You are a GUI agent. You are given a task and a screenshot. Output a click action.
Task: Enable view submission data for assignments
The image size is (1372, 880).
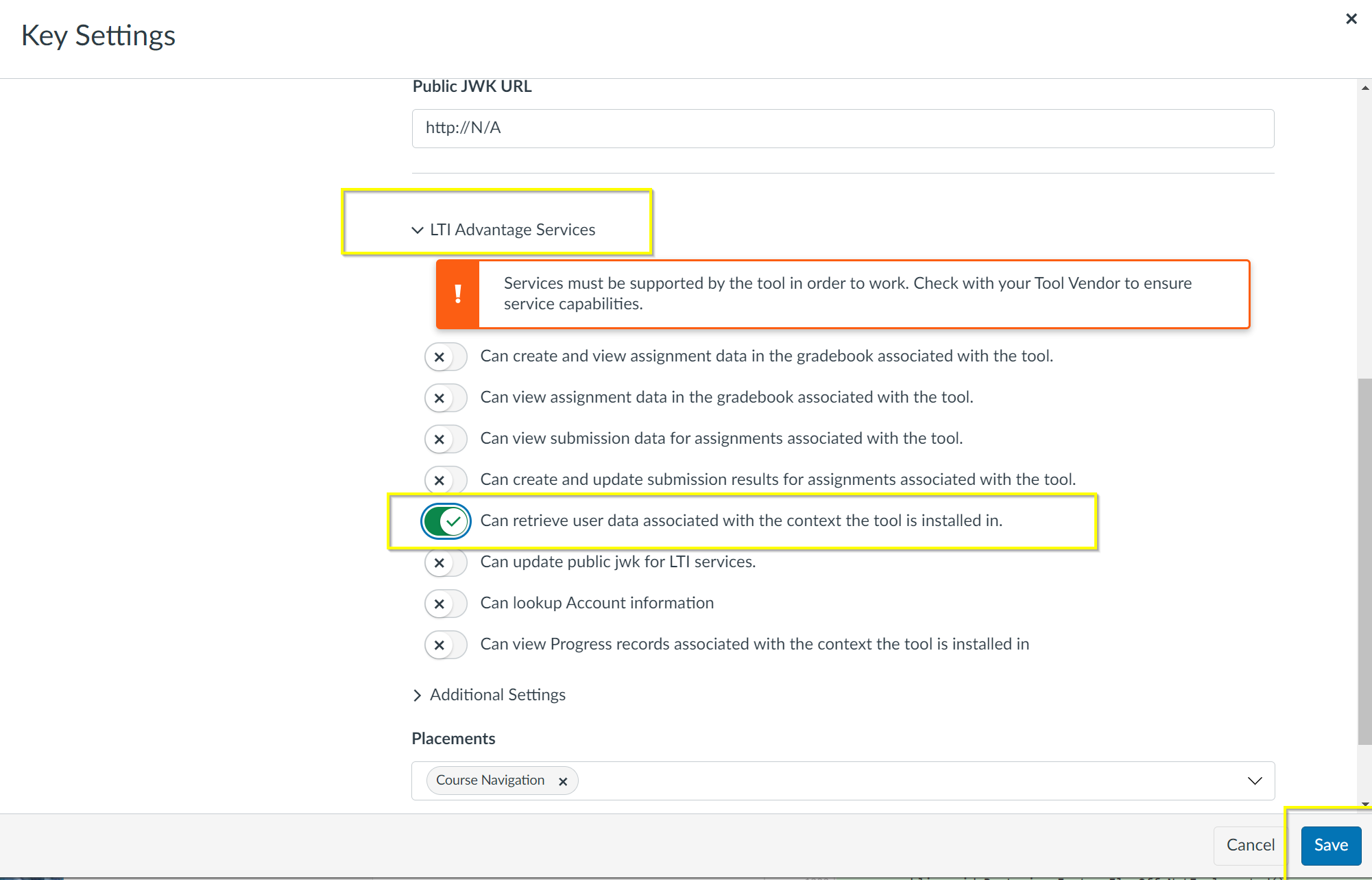click(446, 439)
